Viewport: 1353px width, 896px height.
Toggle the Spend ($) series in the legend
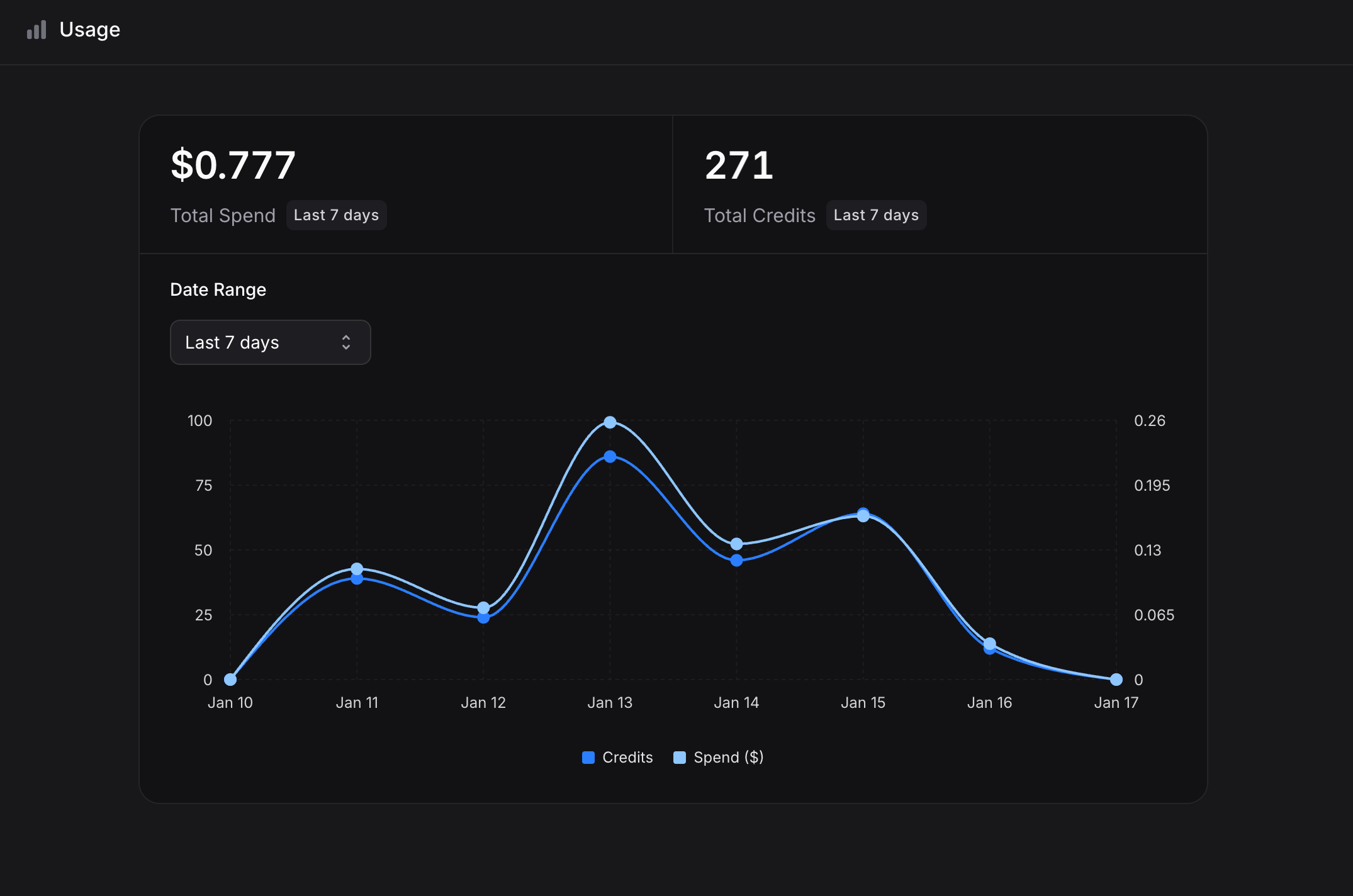point(717,757)
